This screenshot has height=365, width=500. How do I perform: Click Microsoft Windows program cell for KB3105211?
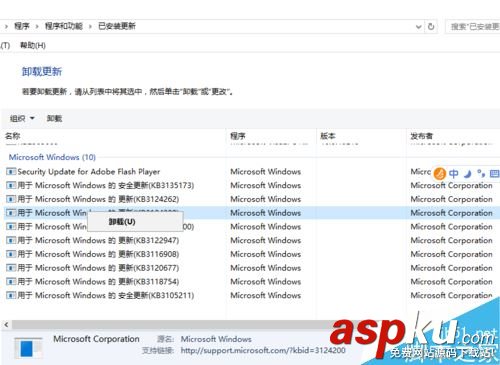266,295
